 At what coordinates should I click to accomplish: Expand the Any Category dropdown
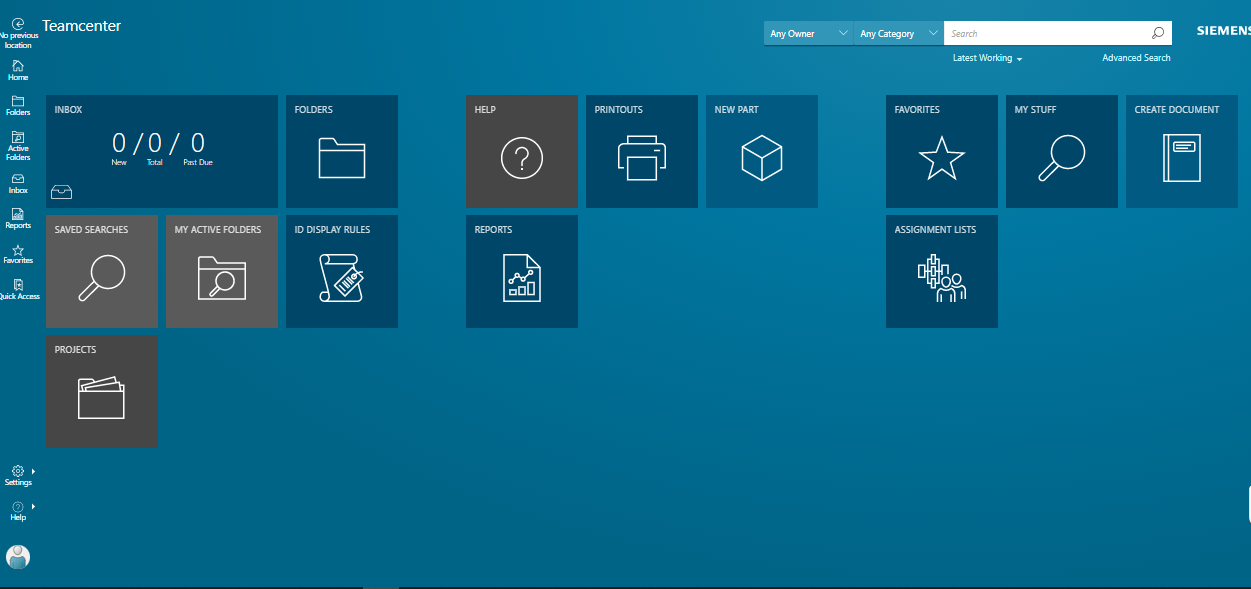click(x=897, y=33)
